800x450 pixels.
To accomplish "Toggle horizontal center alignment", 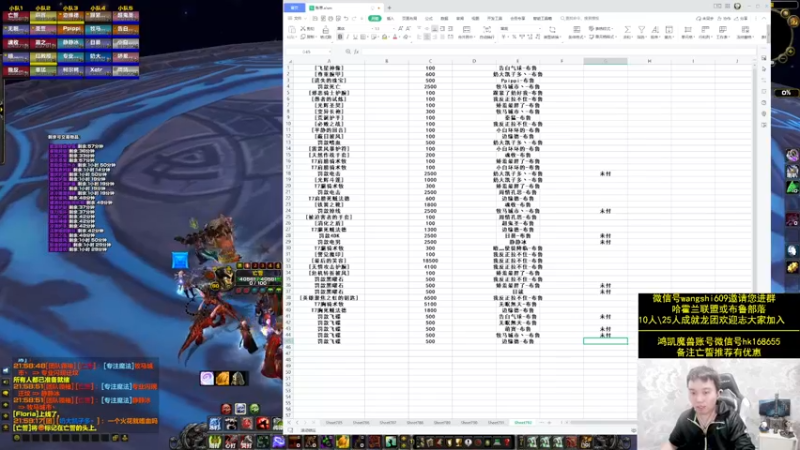I will (x=427, y=37).
